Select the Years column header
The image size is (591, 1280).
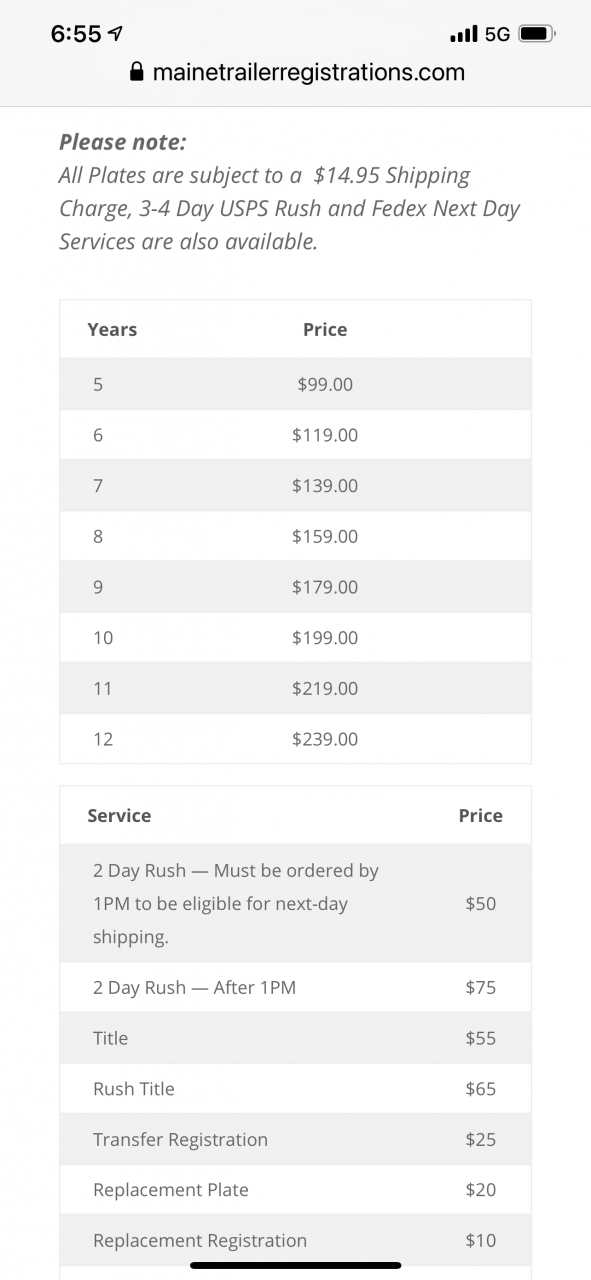112,329
